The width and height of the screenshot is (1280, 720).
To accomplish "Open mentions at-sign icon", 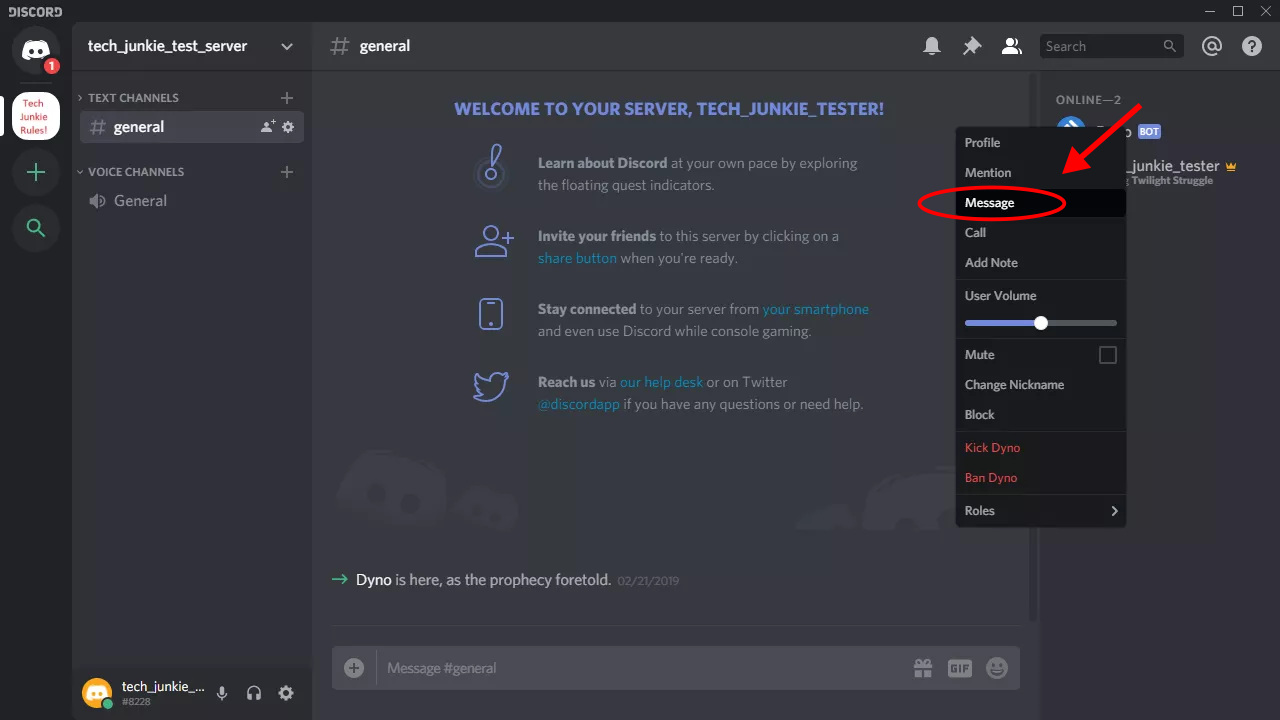I will click(x=1212, y=46).
